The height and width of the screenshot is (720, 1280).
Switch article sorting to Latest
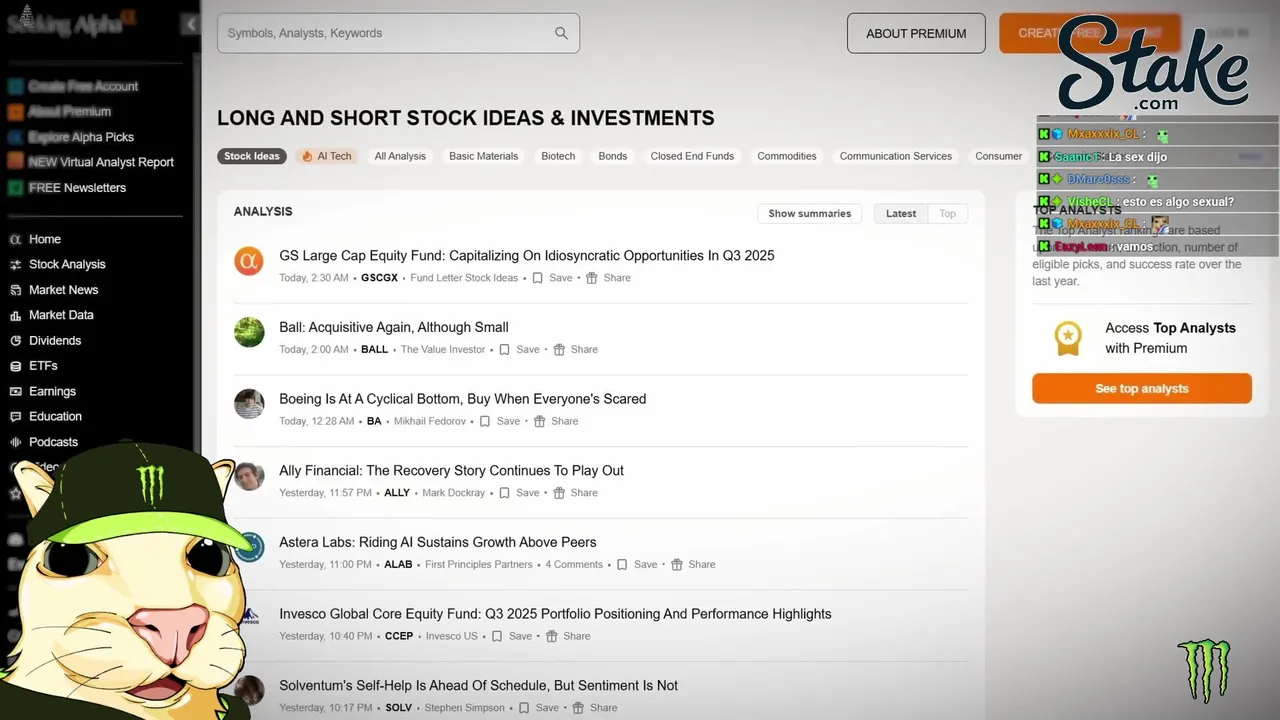(900, 213)
